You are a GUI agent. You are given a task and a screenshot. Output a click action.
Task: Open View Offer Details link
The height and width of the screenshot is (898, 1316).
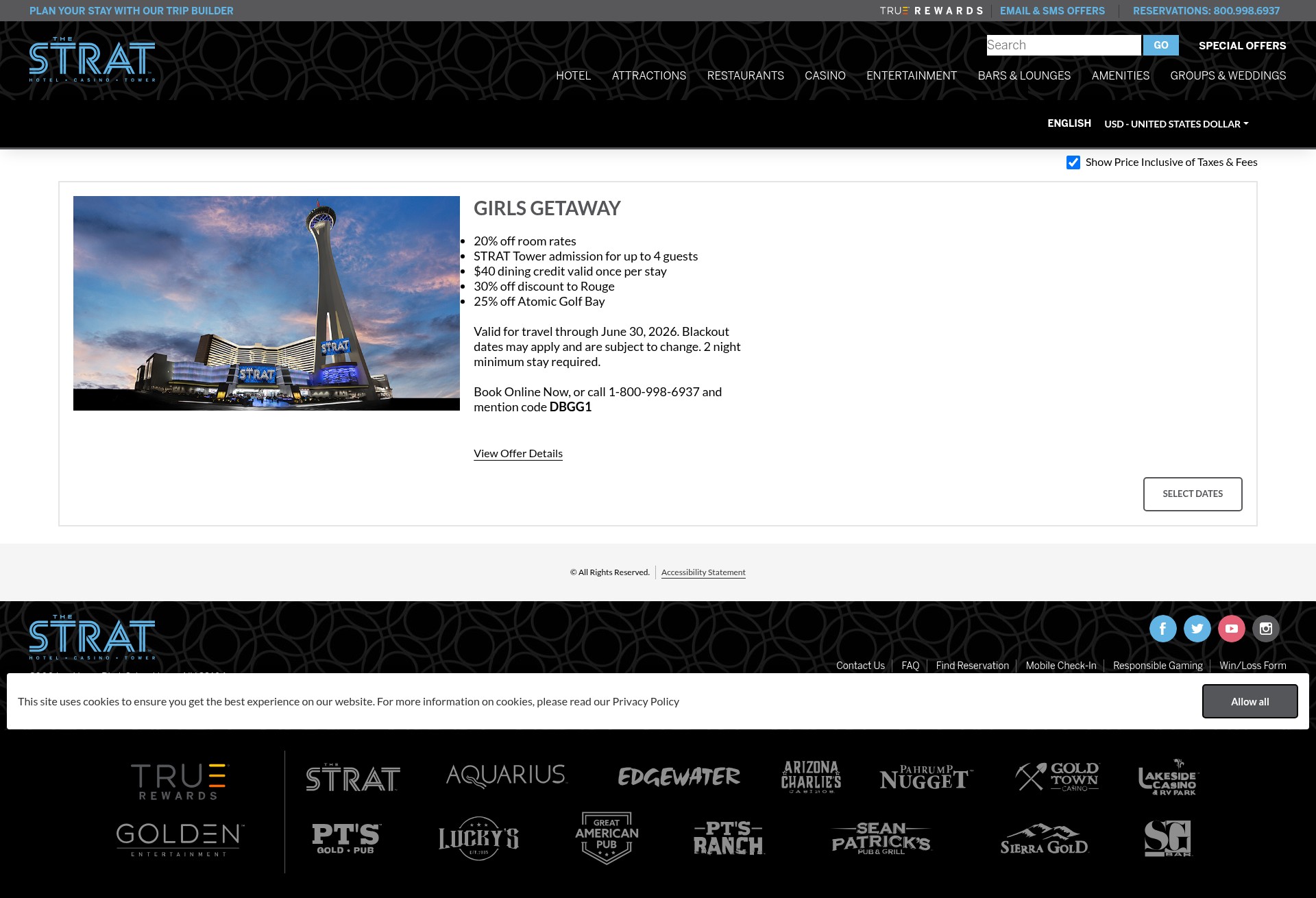coord(517,453)
